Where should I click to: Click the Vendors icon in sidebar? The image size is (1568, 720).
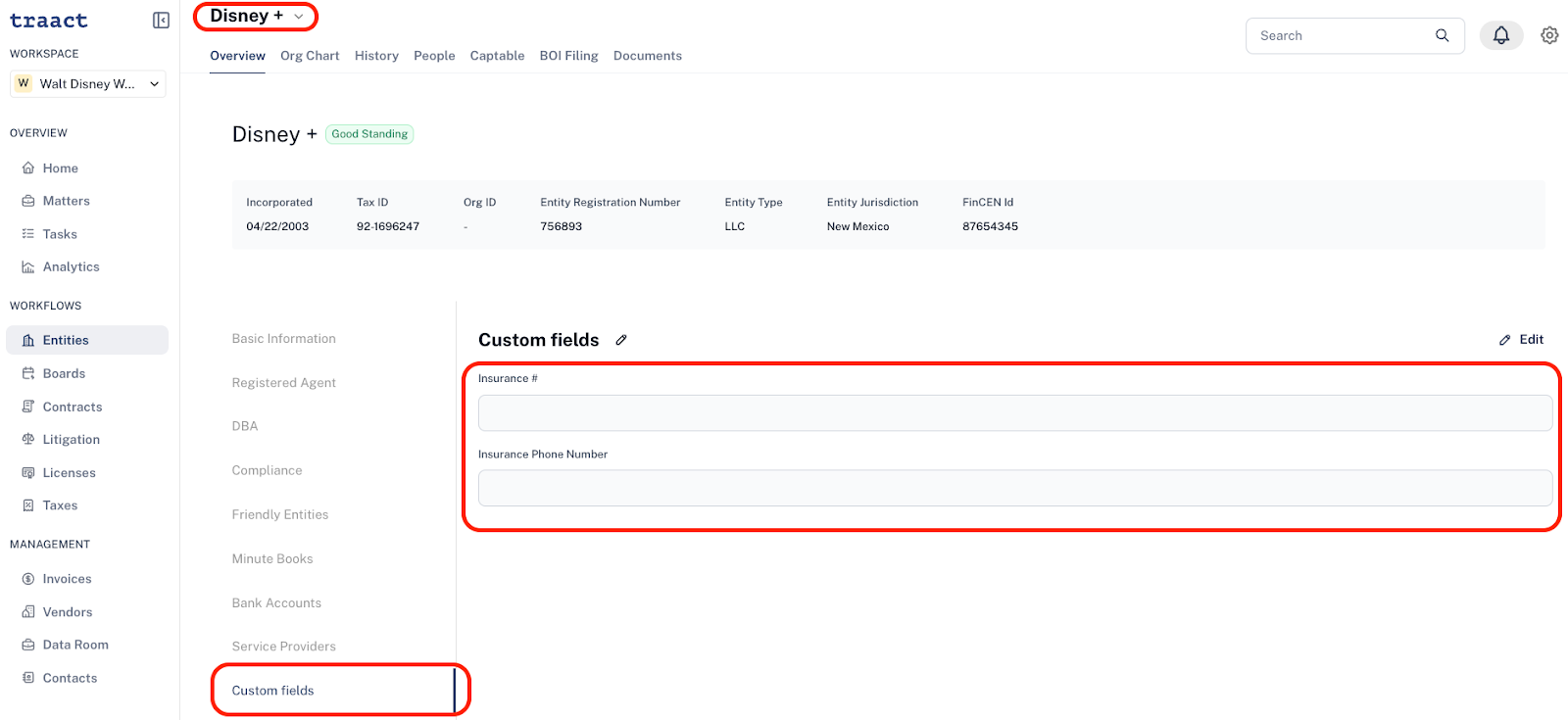tap(28, 612)
